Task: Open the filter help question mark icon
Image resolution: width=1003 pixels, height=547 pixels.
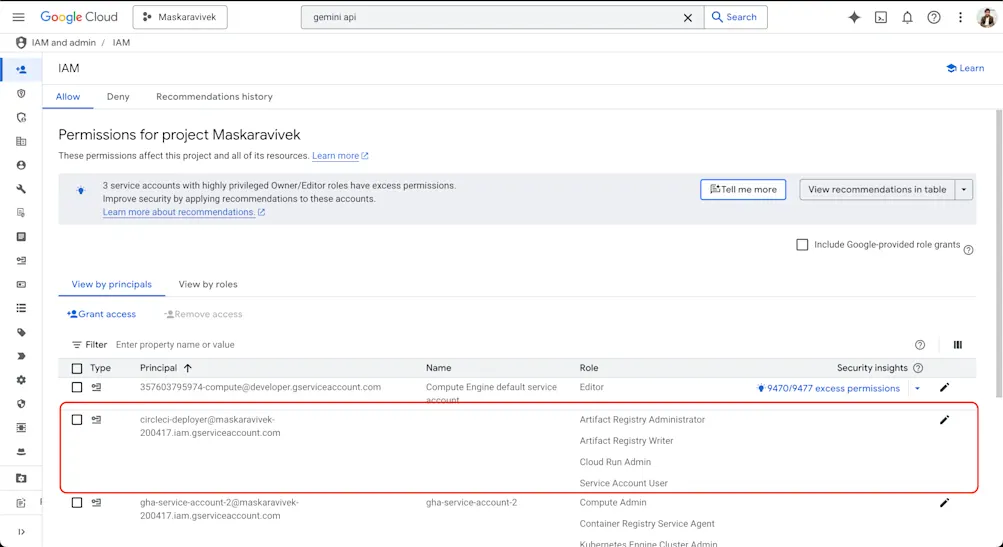Action: tap(920, 345)
